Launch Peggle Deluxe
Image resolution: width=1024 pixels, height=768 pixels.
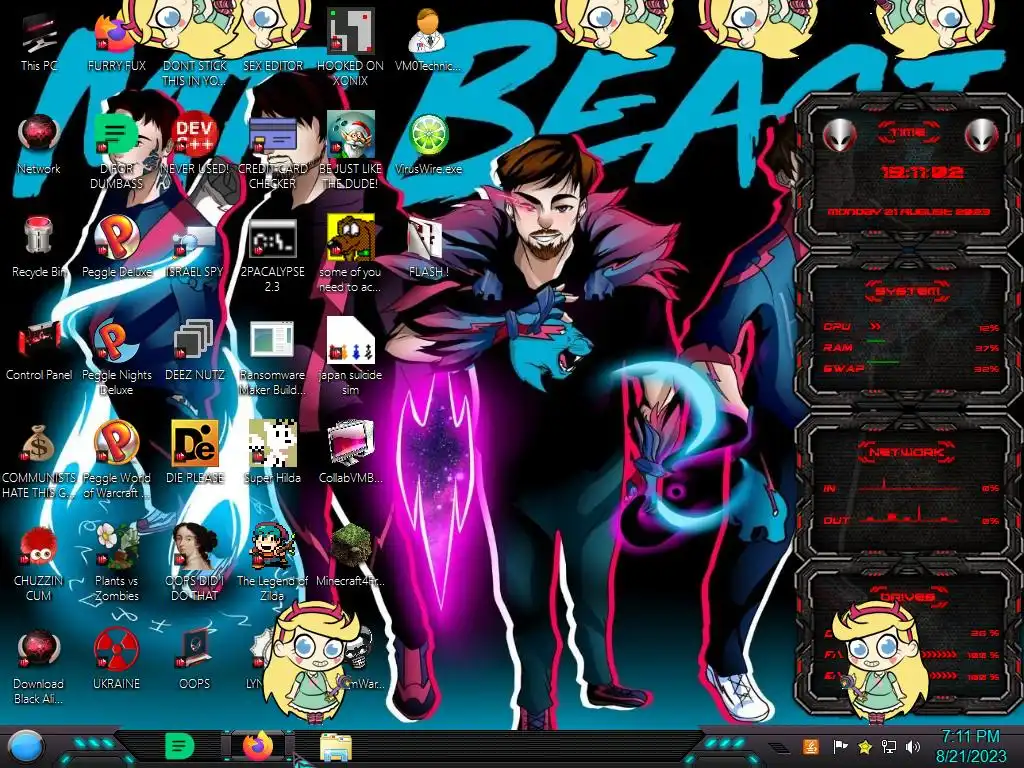click(116, 247)
